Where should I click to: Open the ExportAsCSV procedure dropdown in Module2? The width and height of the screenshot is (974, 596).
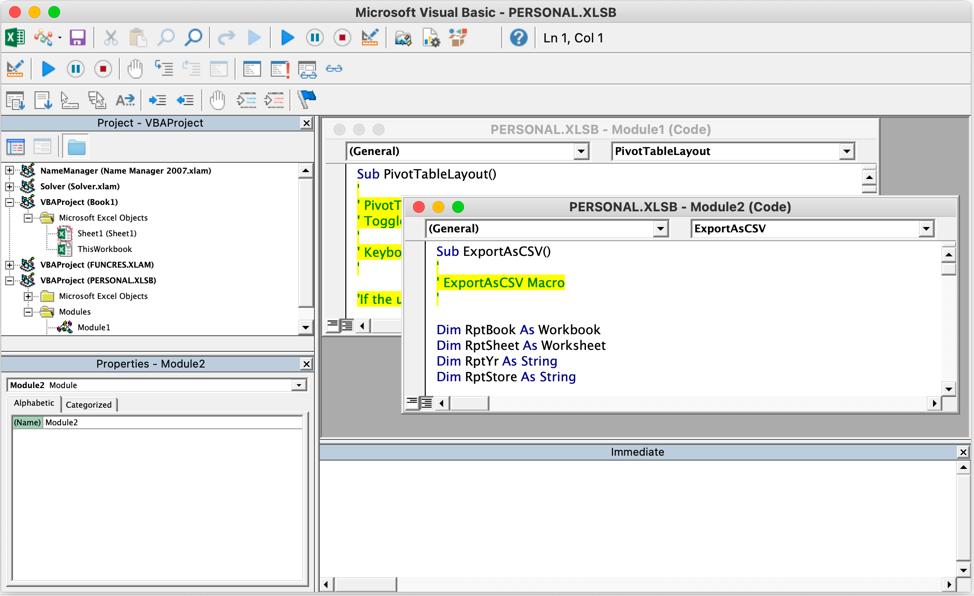click(926, 229)
